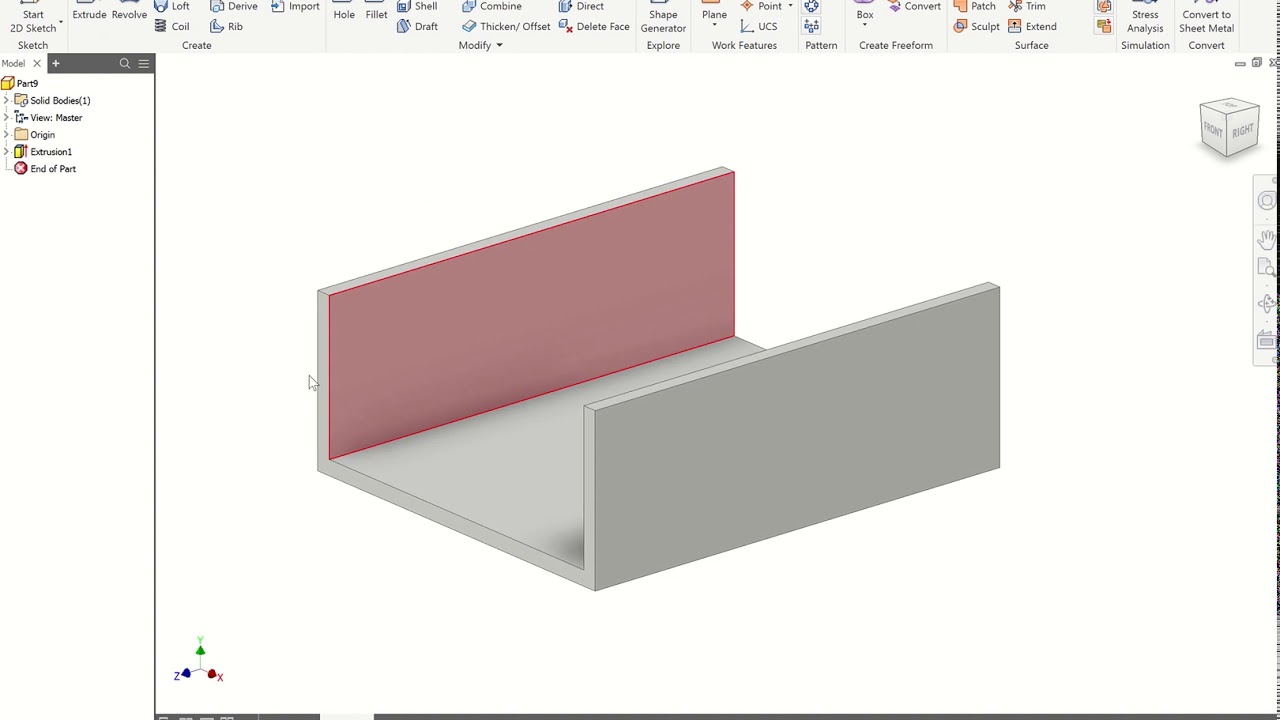Expand the View: Master node
The height and width of the screenshot is (720, 1280).
(6, 117)
